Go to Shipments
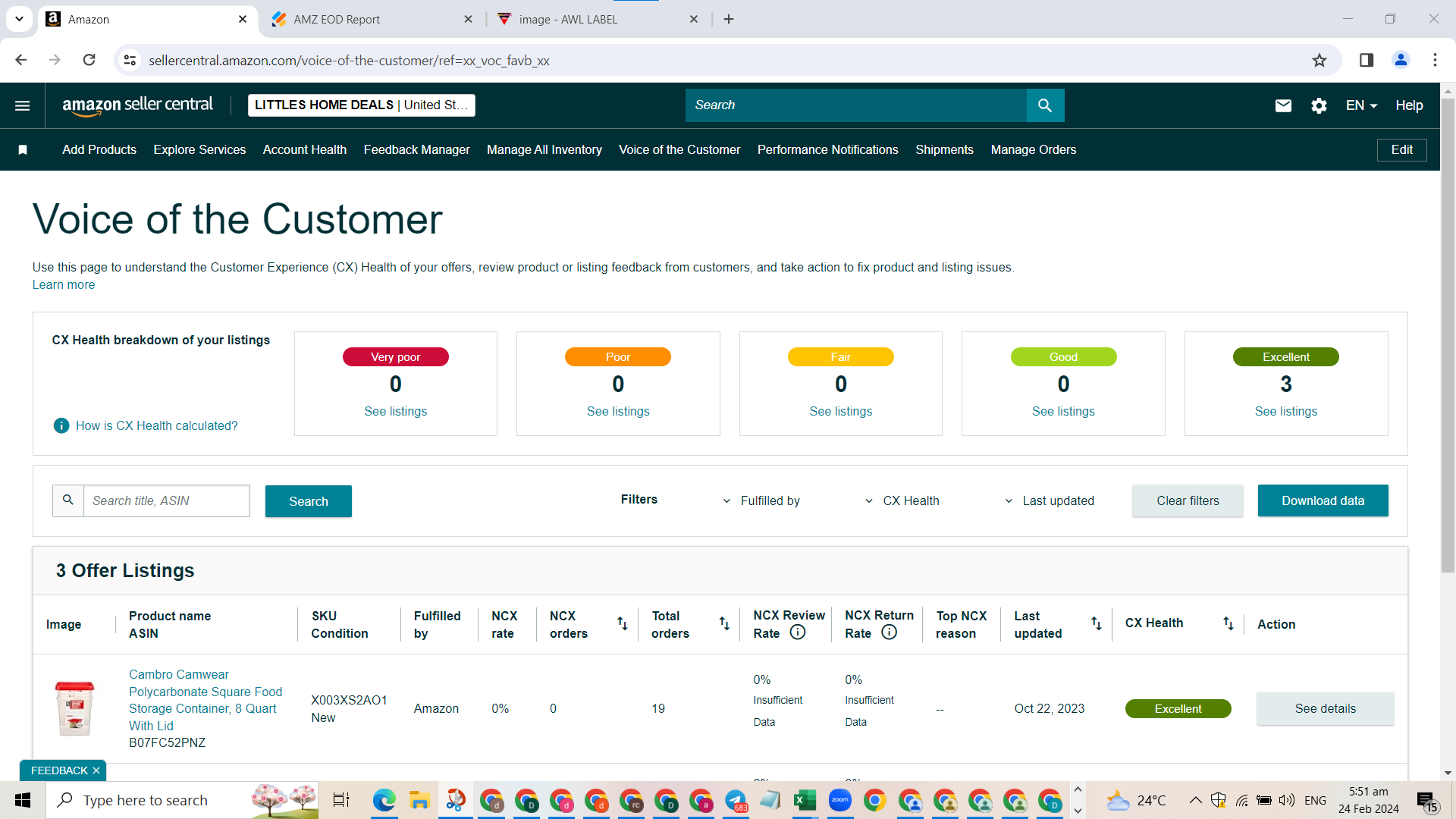Image resolution: width=1456 pixels, height=819 pixels. (944, 150)
